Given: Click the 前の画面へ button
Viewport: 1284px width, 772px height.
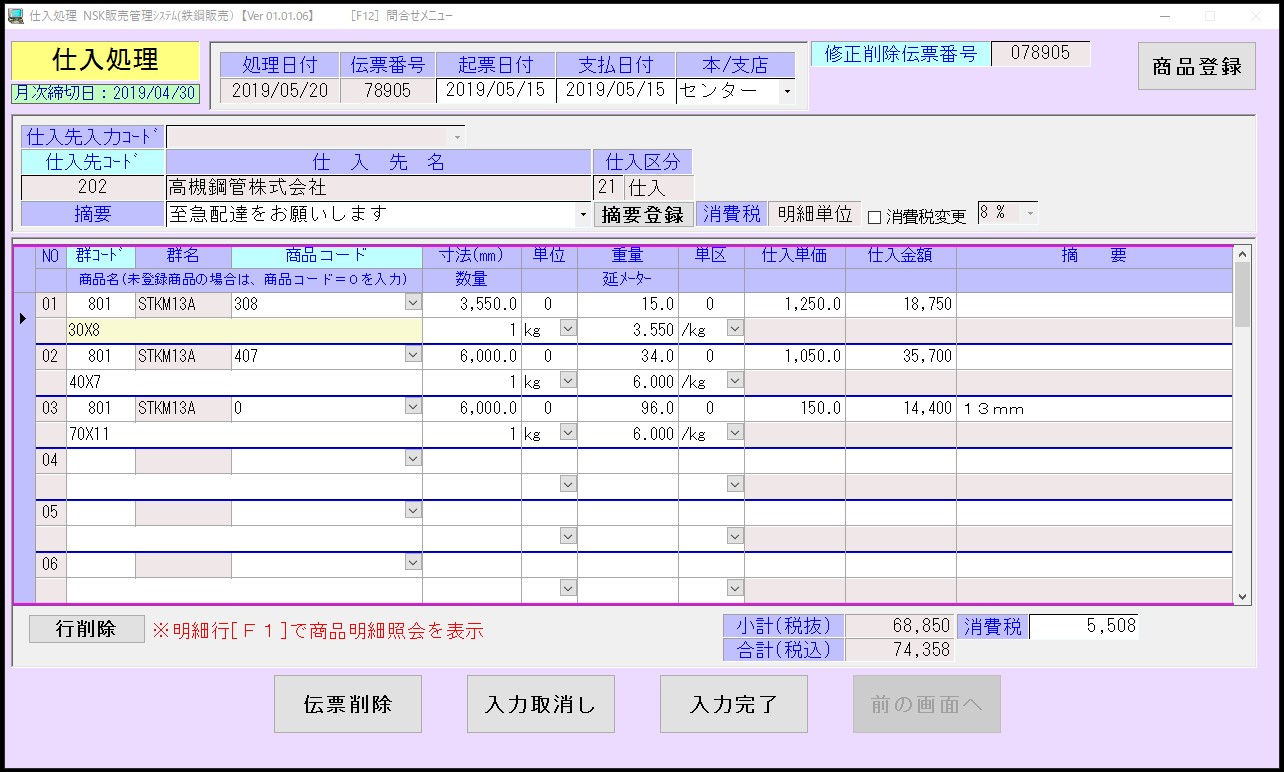Looking at the screenshot, I should 927,704.
